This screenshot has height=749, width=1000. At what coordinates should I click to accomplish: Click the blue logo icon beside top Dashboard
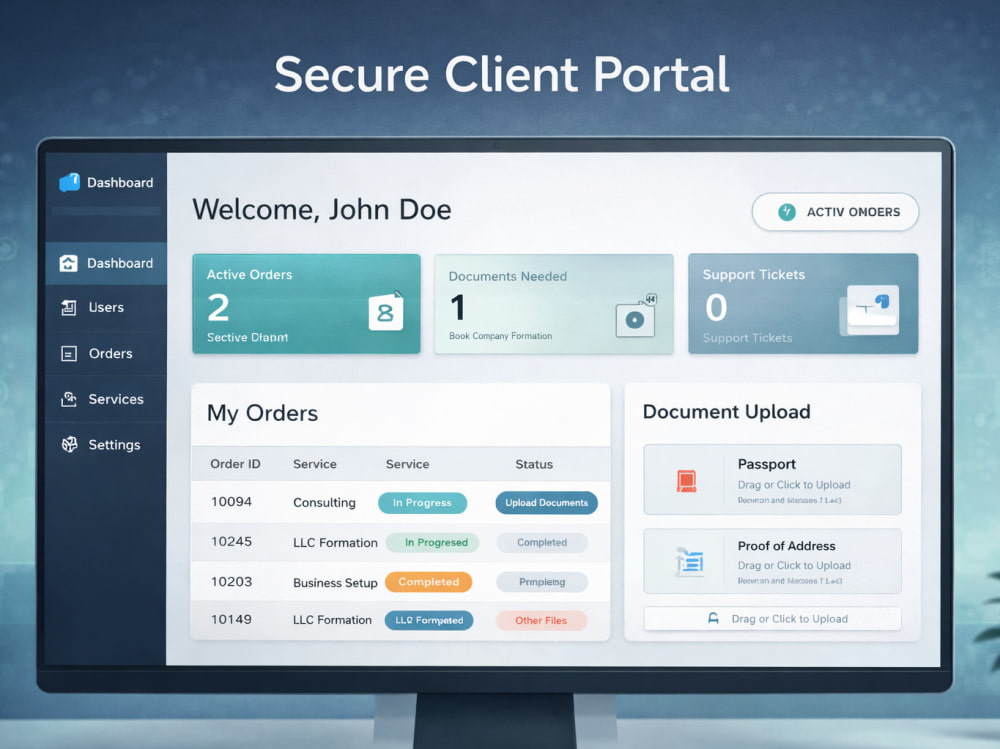pyautogui.click(x=69, y=182)
